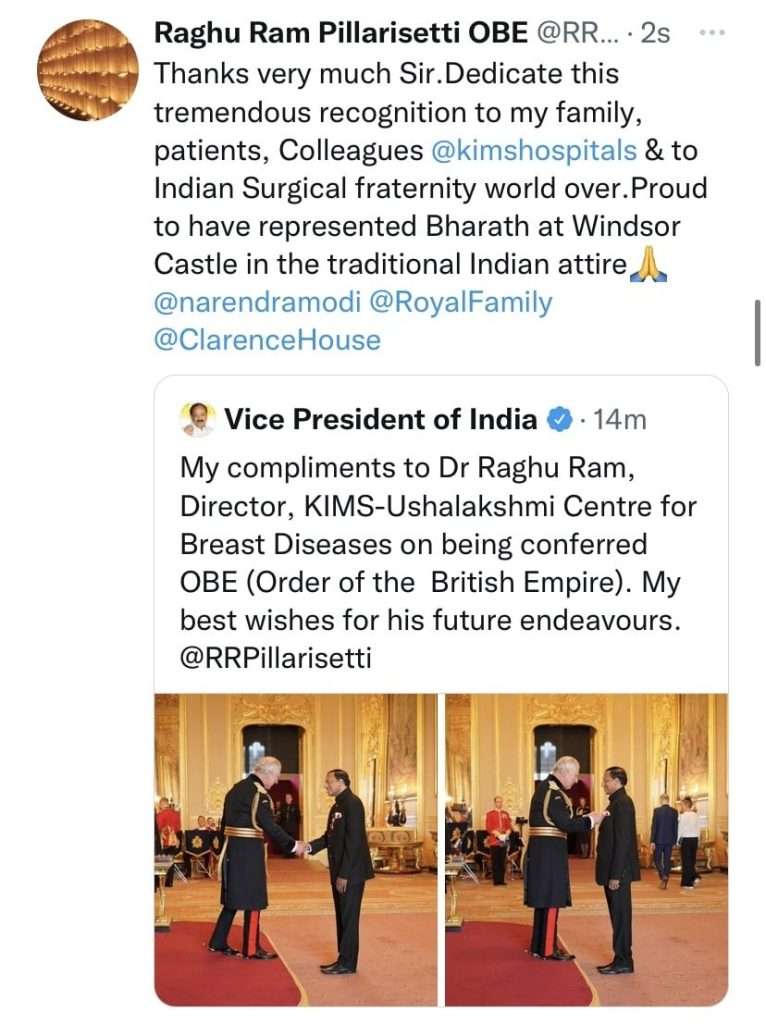
Task: Open Raghu Ram Pillarisetti's profile avatar
Action: click(88, 70)
